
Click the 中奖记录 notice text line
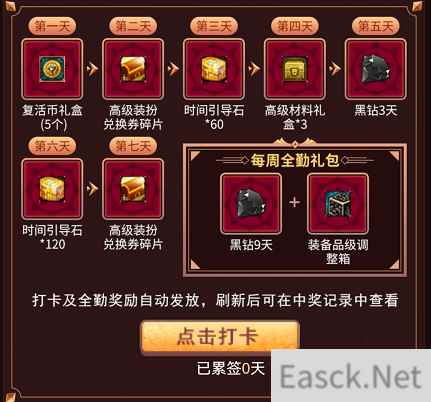click(x=215, y=300)
